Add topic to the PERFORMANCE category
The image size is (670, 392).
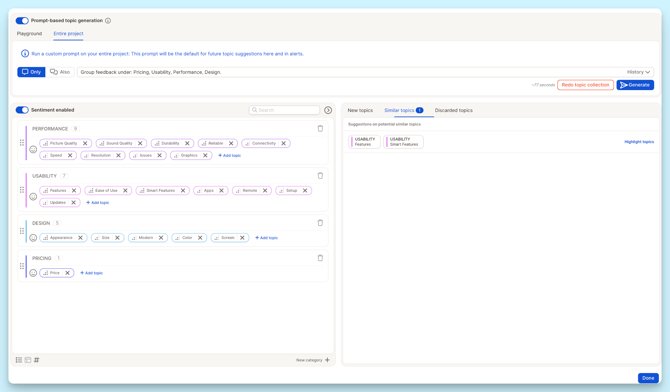tap(230, 156)
